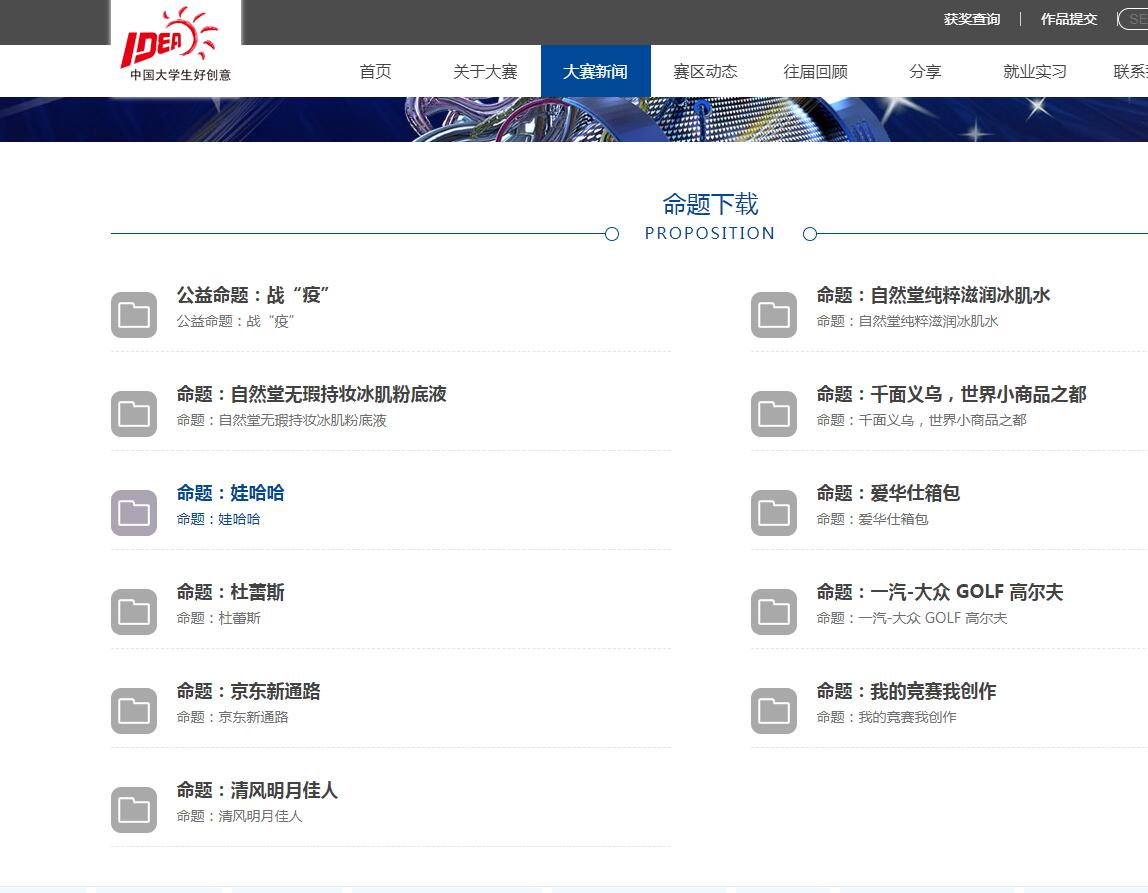Click the 获奖查询 link
Image resolution: width=1148 pixels, height=893 pixels.
tap(971, 19)
